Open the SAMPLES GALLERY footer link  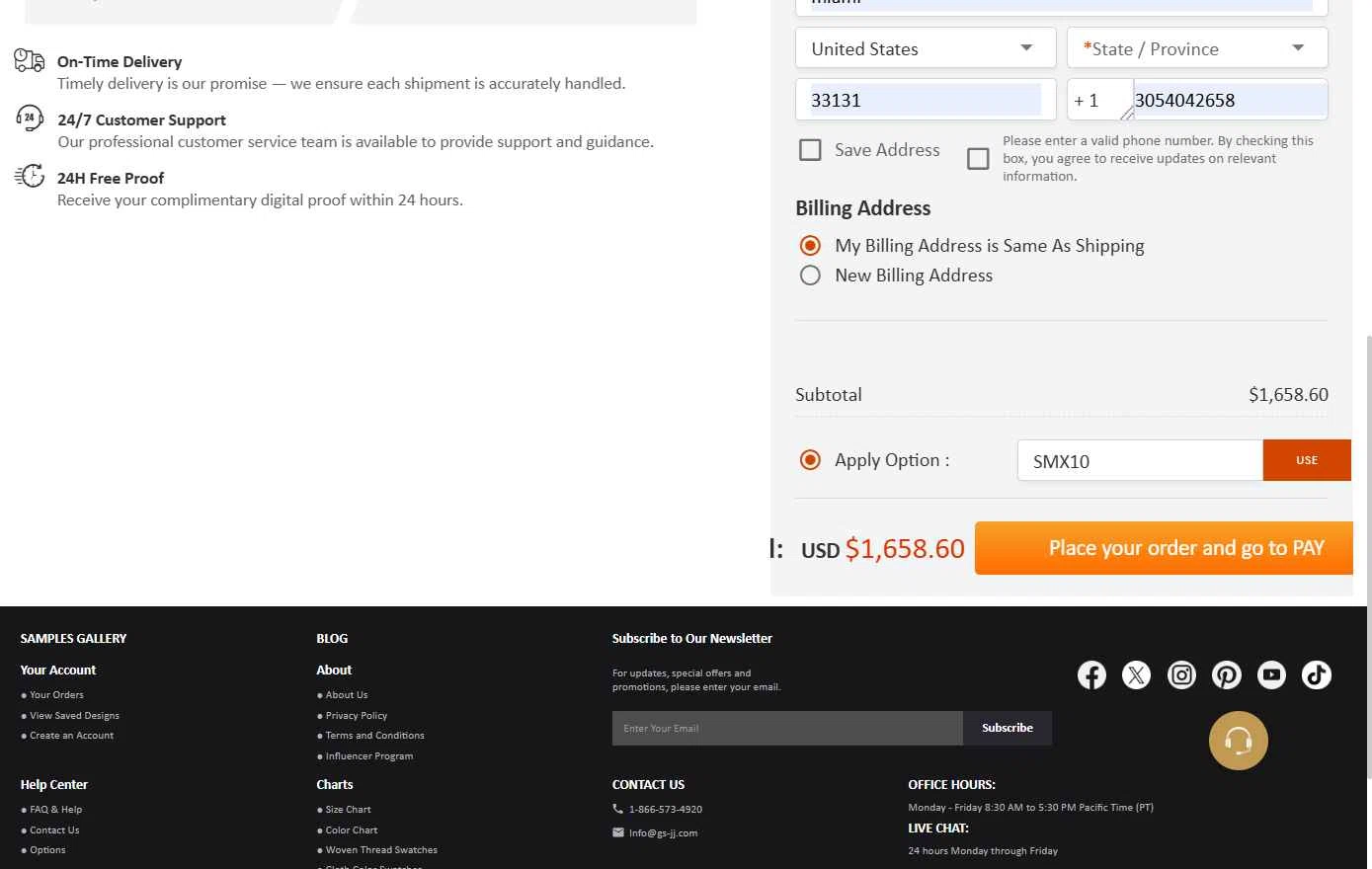coord(73,639)
